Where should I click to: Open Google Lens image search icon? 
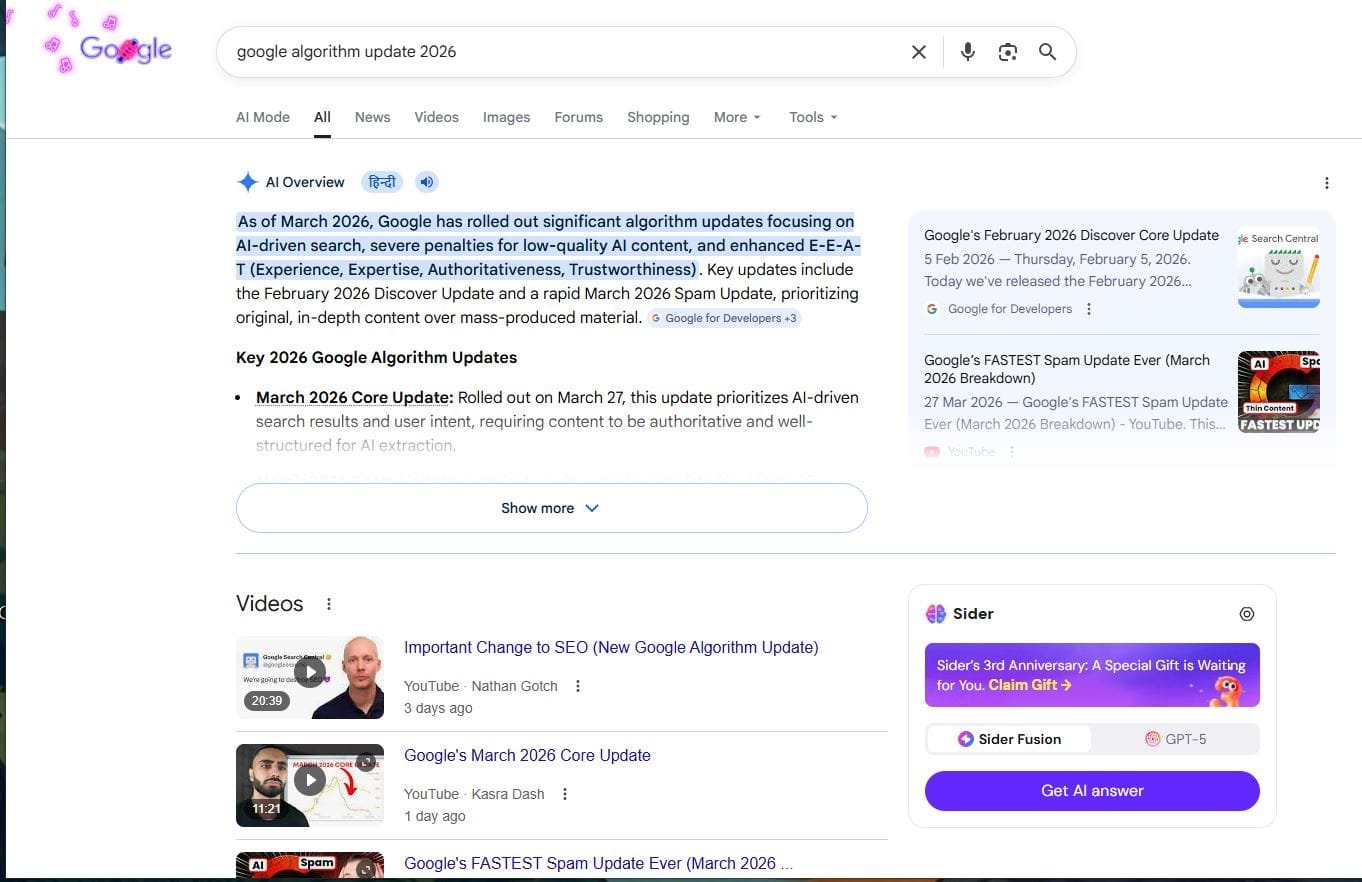tap(1007, 52)
